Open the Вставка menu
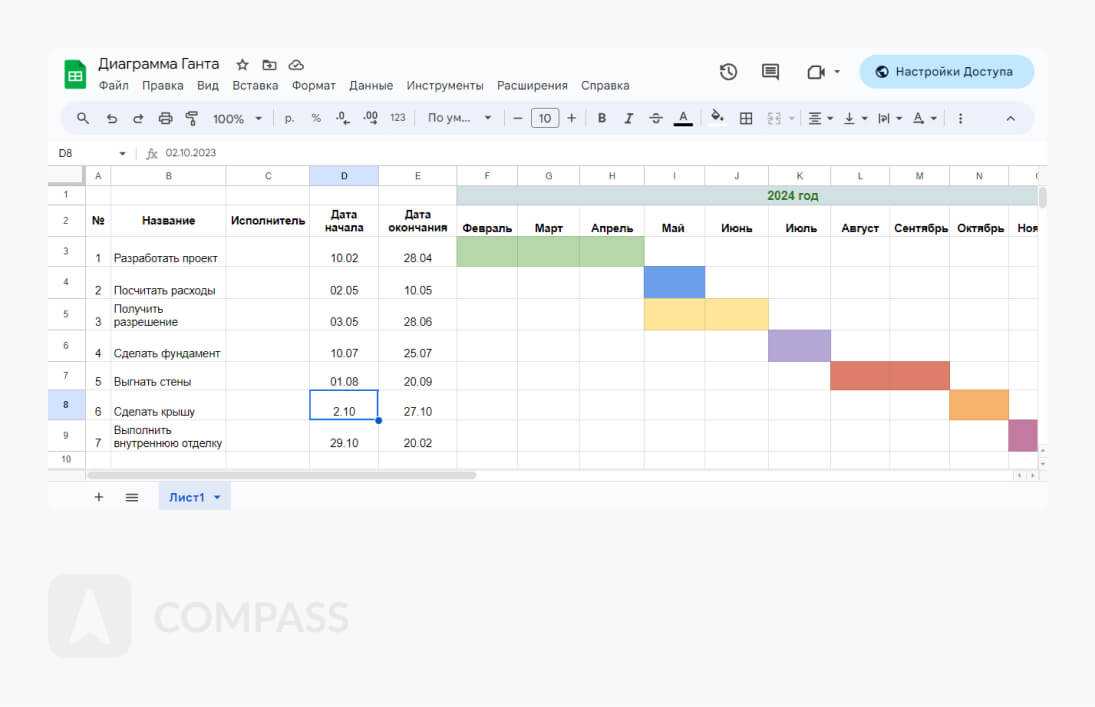 pyautogui.click(x=255, y=86)
